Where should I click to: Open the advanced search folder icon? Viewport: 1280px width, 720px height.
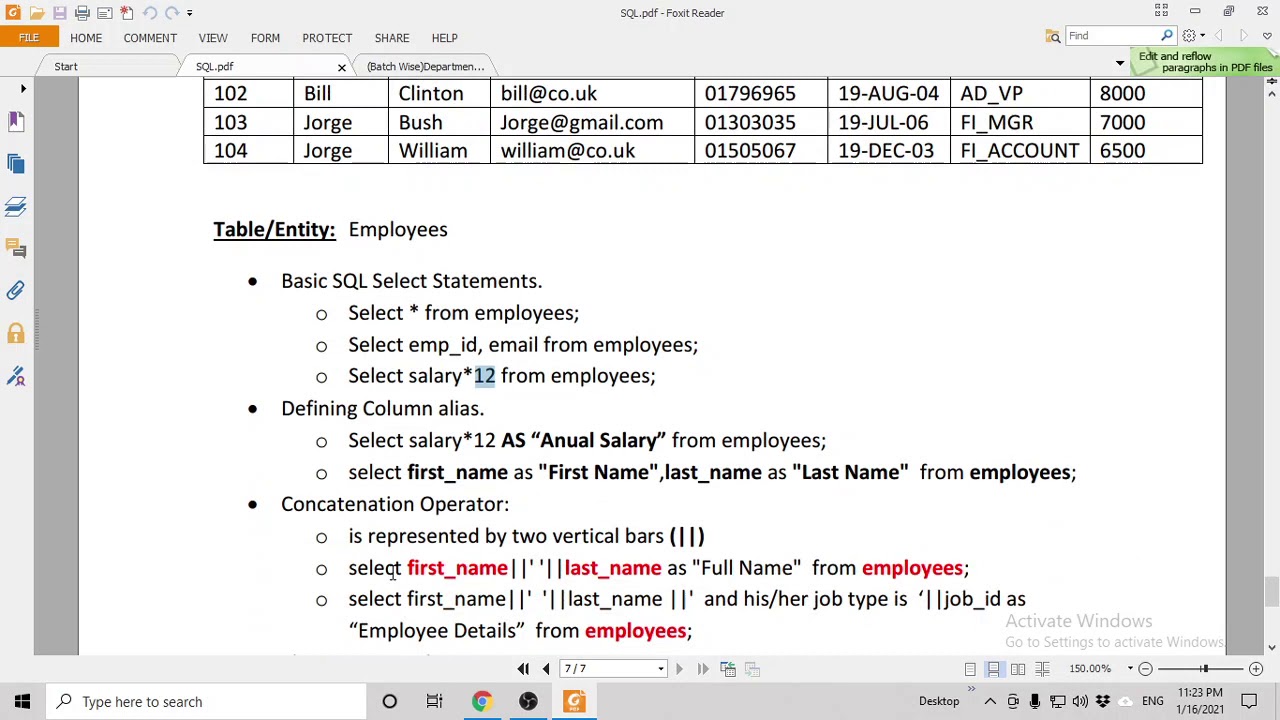click(1053, 36)
